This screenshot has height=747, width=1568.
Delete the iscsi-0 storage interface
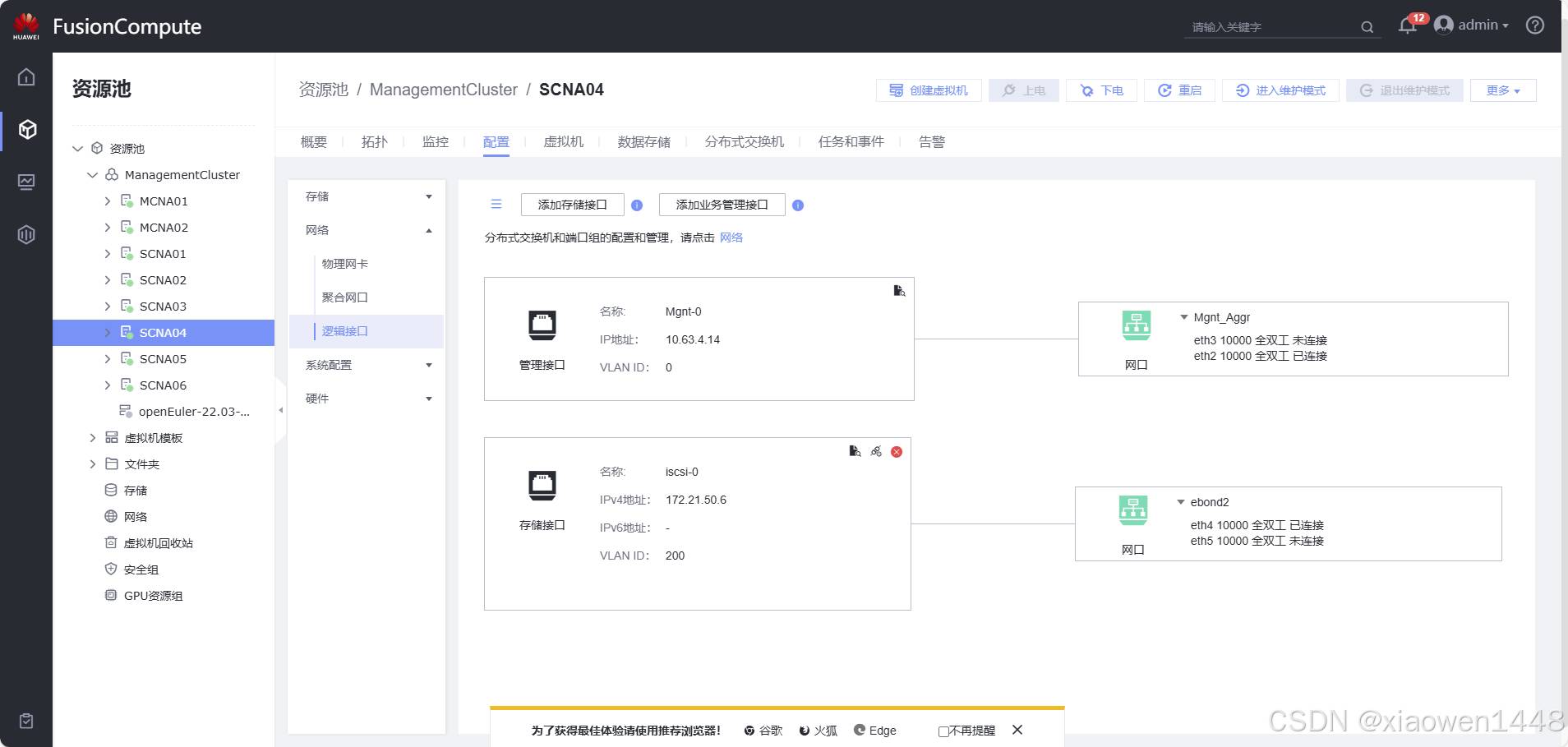click(897, 452)
